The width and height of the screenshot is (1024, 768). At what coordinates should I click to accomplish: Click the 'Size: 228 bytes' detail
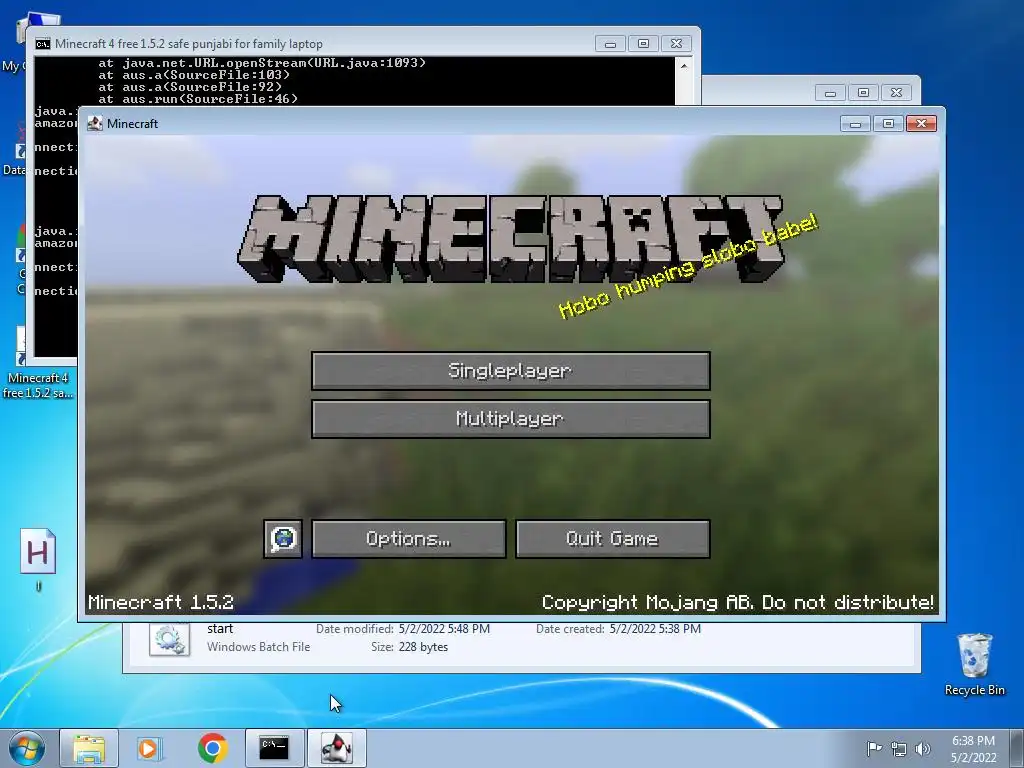pyautogui.click(x=409, y=647)
